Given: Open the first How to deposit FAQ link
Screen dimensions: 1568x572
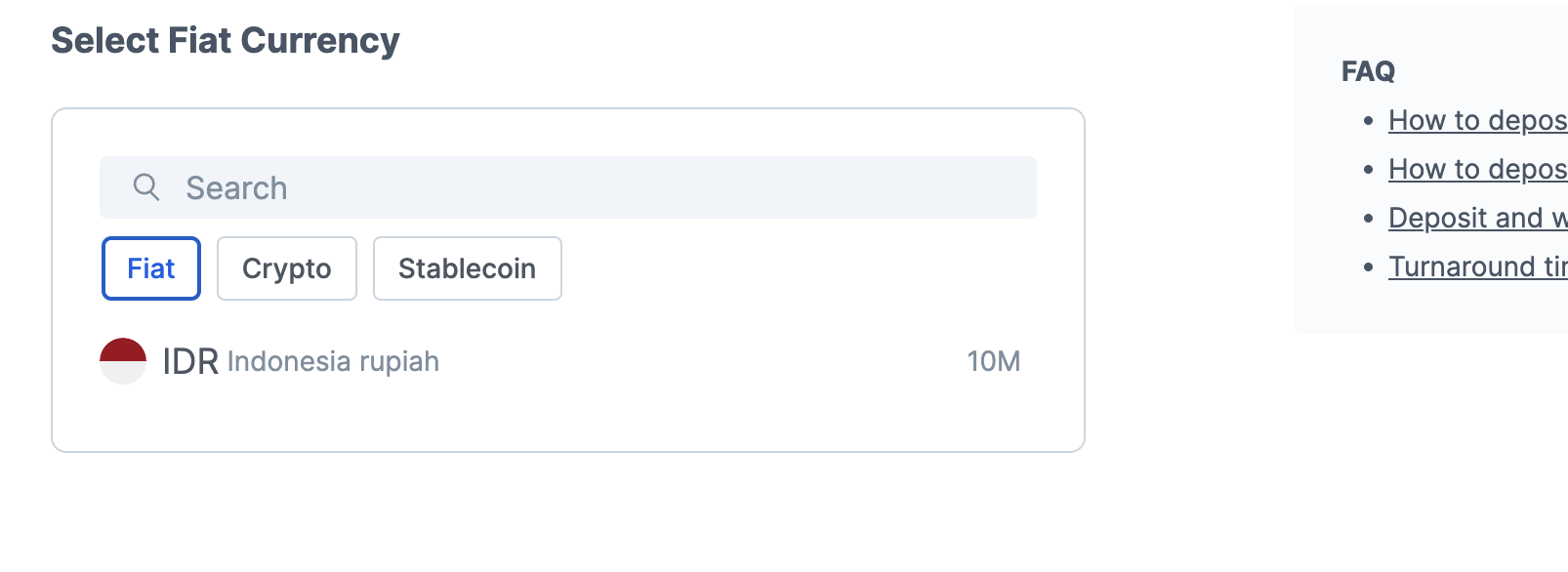Looking at the screenshot, I should (x=1478, y=120).
